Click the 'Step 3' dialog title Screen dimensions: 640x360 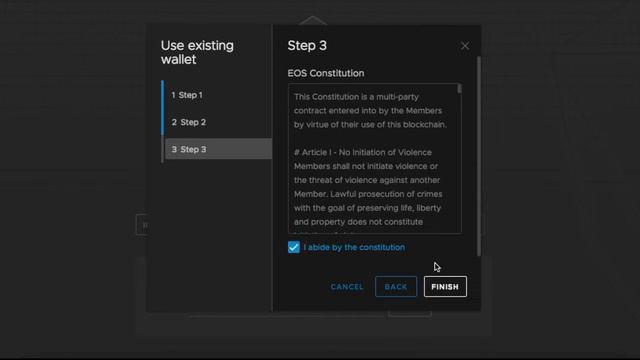pos(307,46)
